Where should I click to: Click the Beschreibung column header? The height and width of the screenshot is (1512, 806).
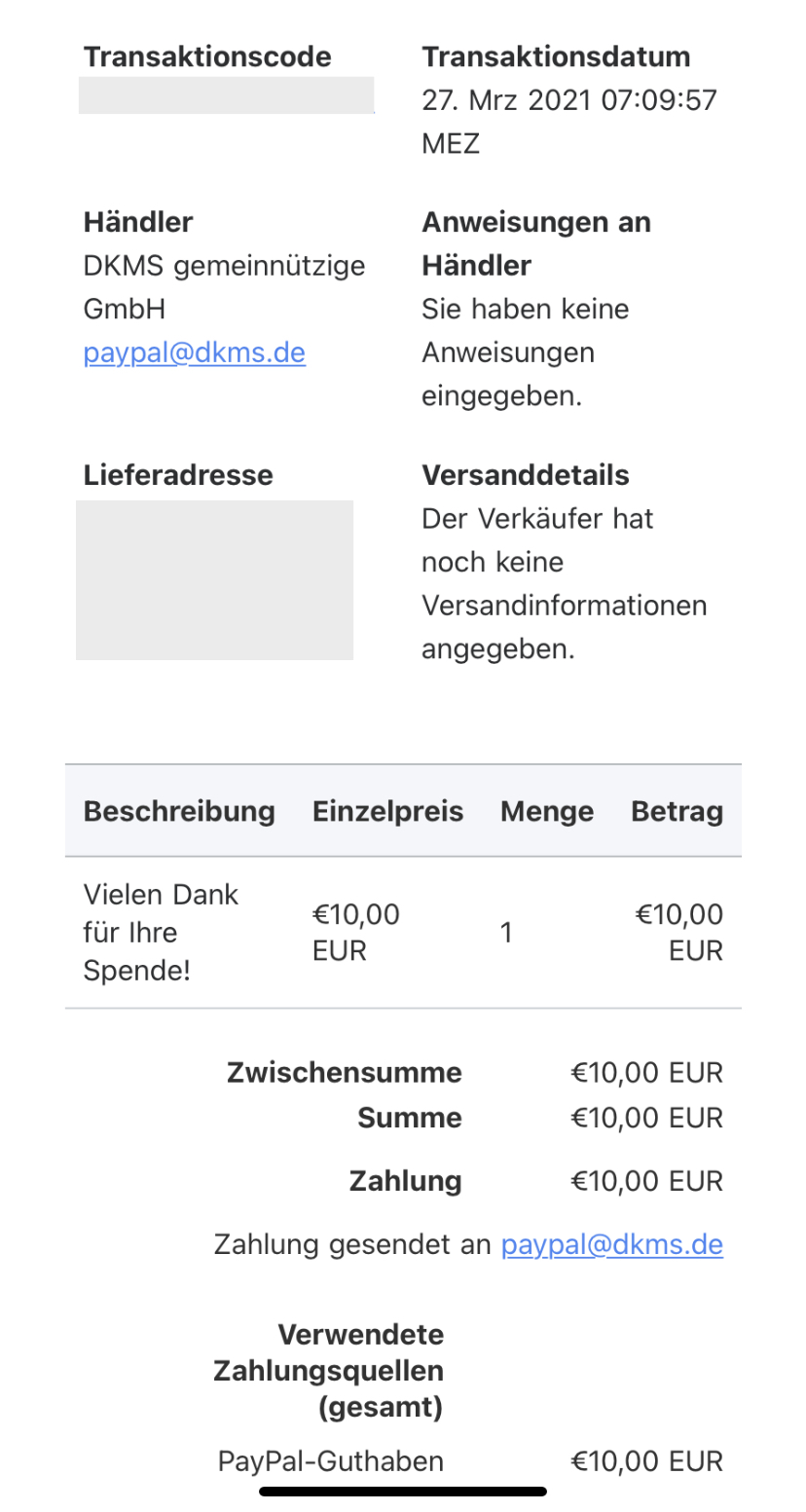179,811
